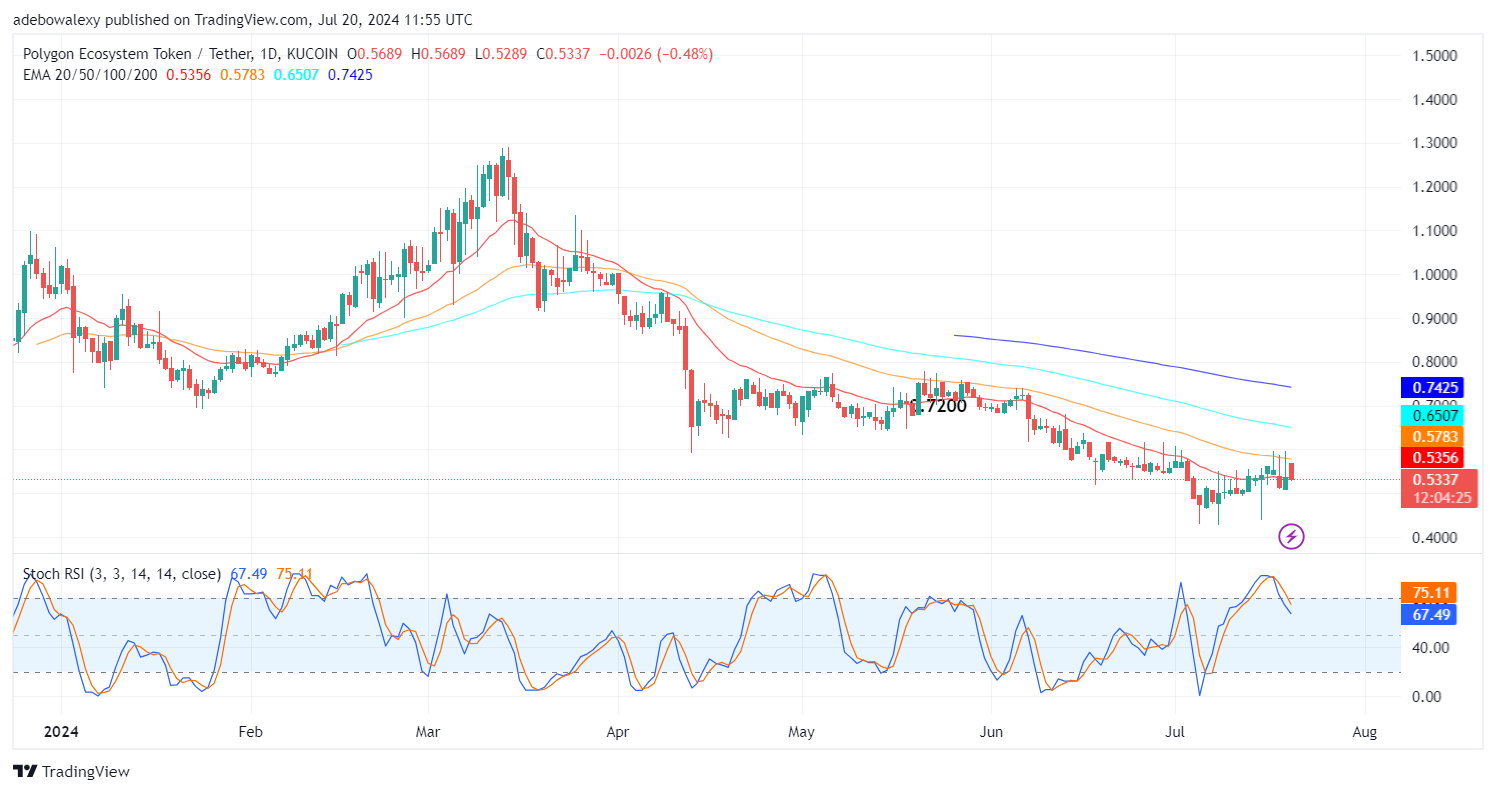Image resolution: width=1496 pixels, height=793 pixels.
Task: Click the 0.5356 red price axis label
Action: 1433,458
